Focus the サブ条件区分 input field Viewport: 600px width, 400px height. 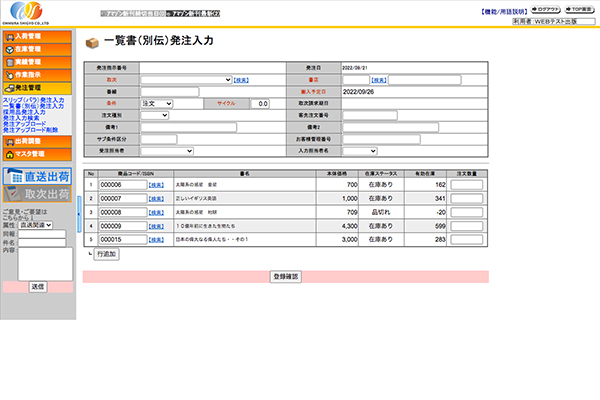(x=159, y=139)
